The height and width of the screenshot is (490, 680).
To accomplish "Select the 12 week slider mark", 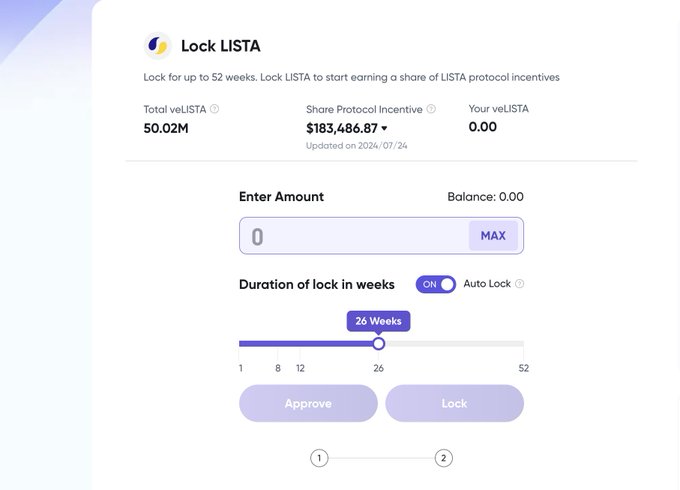I will coord(300,344).
